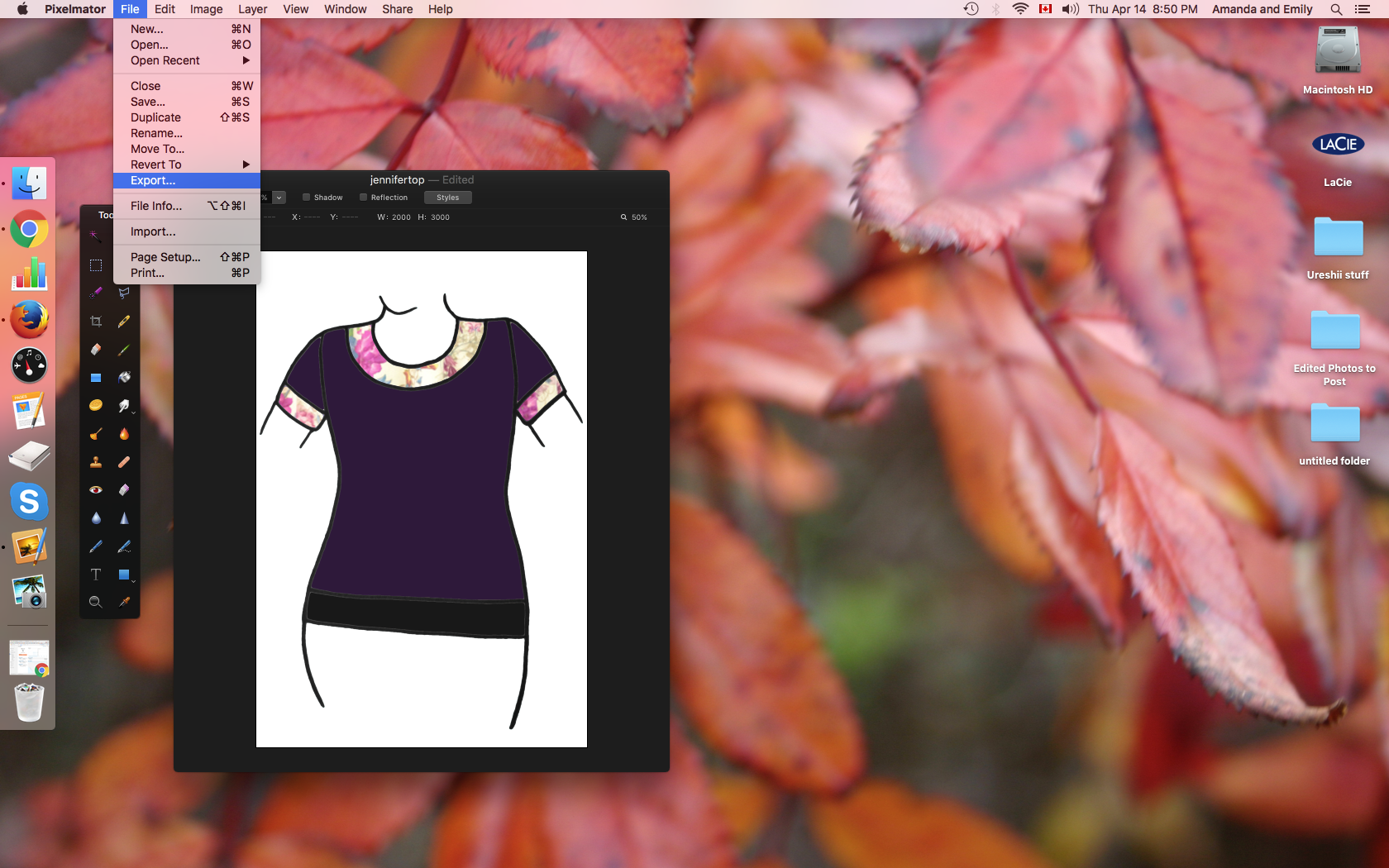
Task: Click the 50% zoom level field
Action: click(635, 217)
